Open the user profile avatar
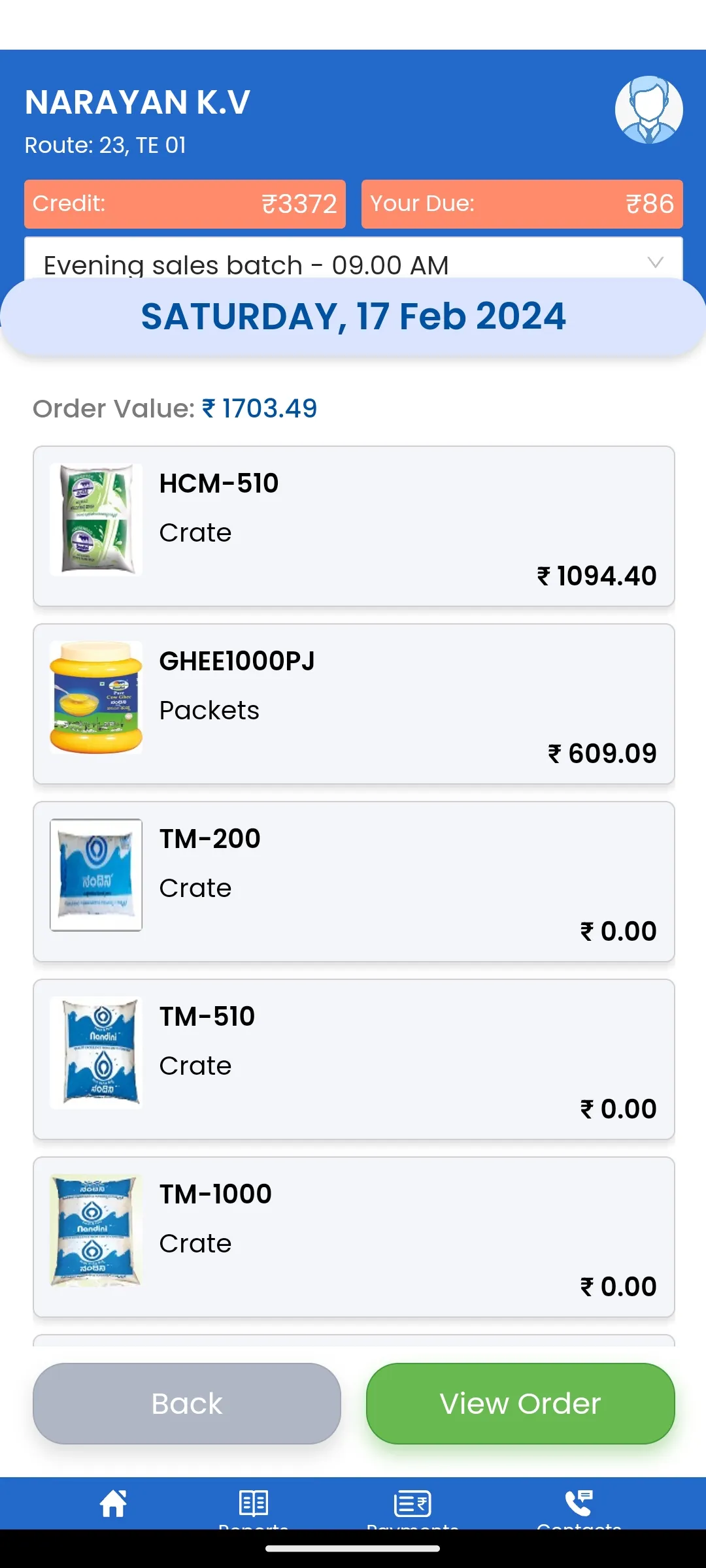Viewport: 706px width, 1568px height. [648, 110]
